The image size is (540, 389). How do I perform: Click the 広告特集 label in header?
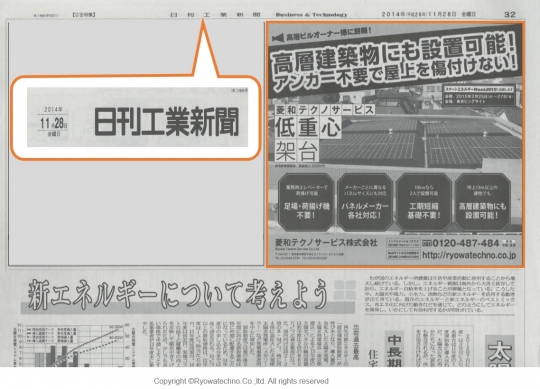click(x=84, y=14)
